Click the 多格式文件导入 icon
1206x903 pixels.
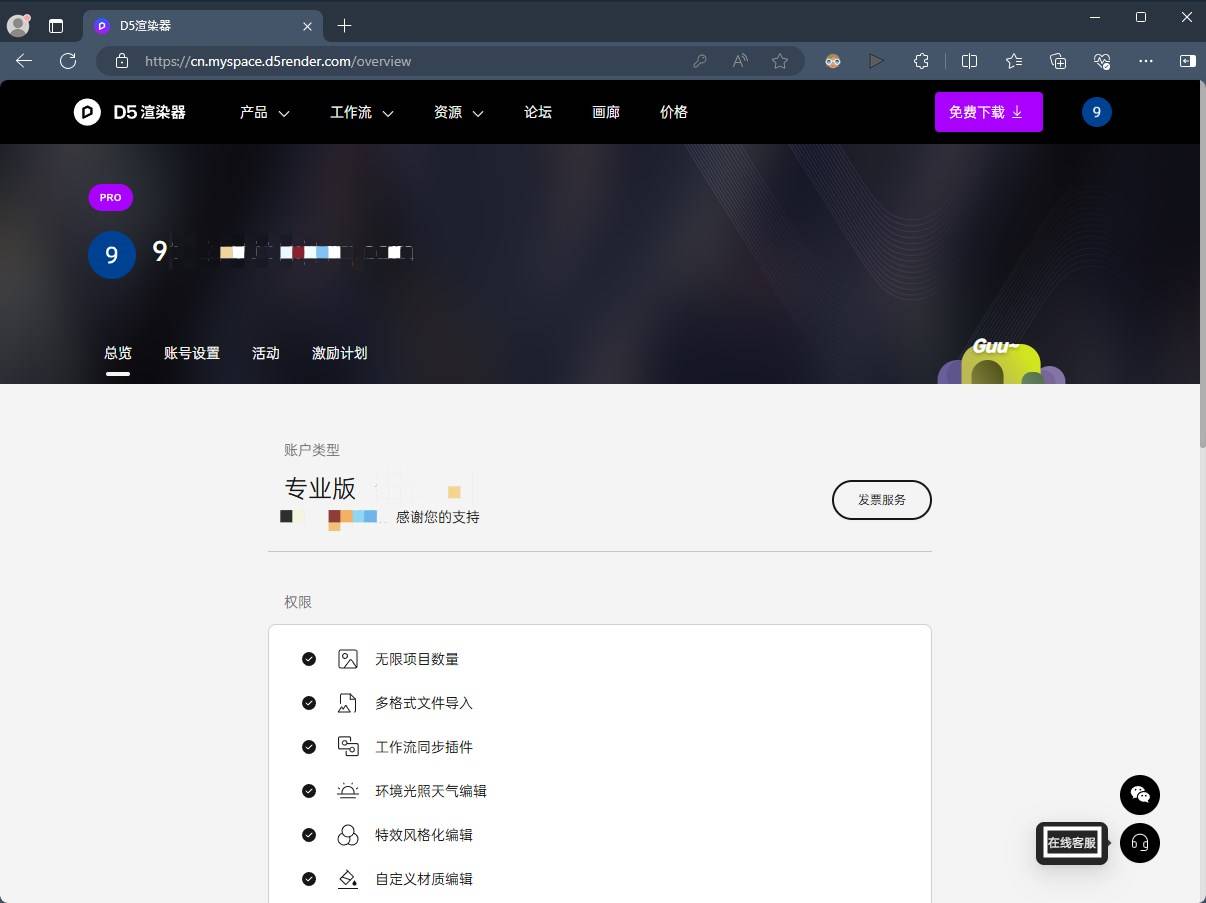(348, 703)
